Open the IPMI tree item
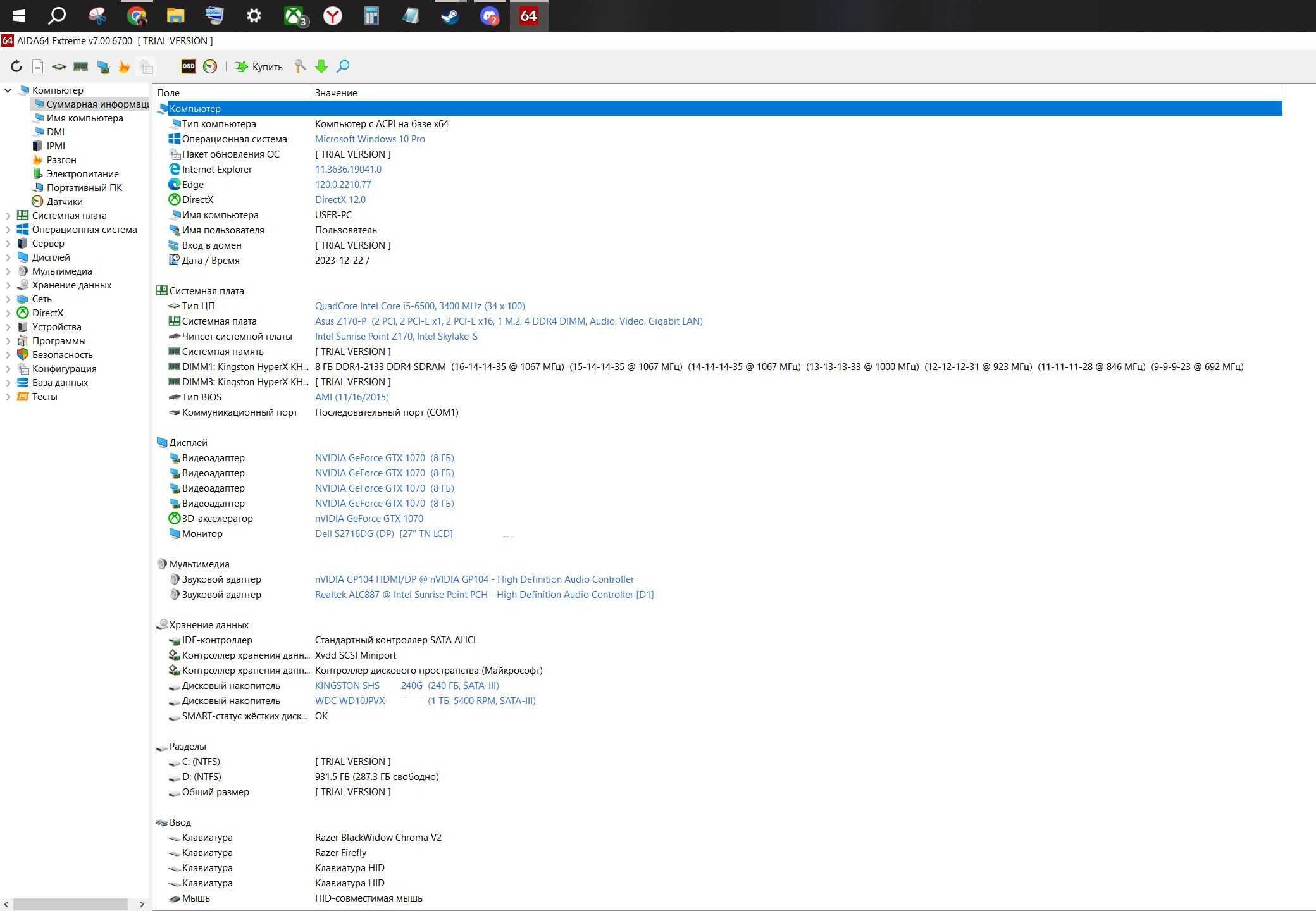 (56, 146)
